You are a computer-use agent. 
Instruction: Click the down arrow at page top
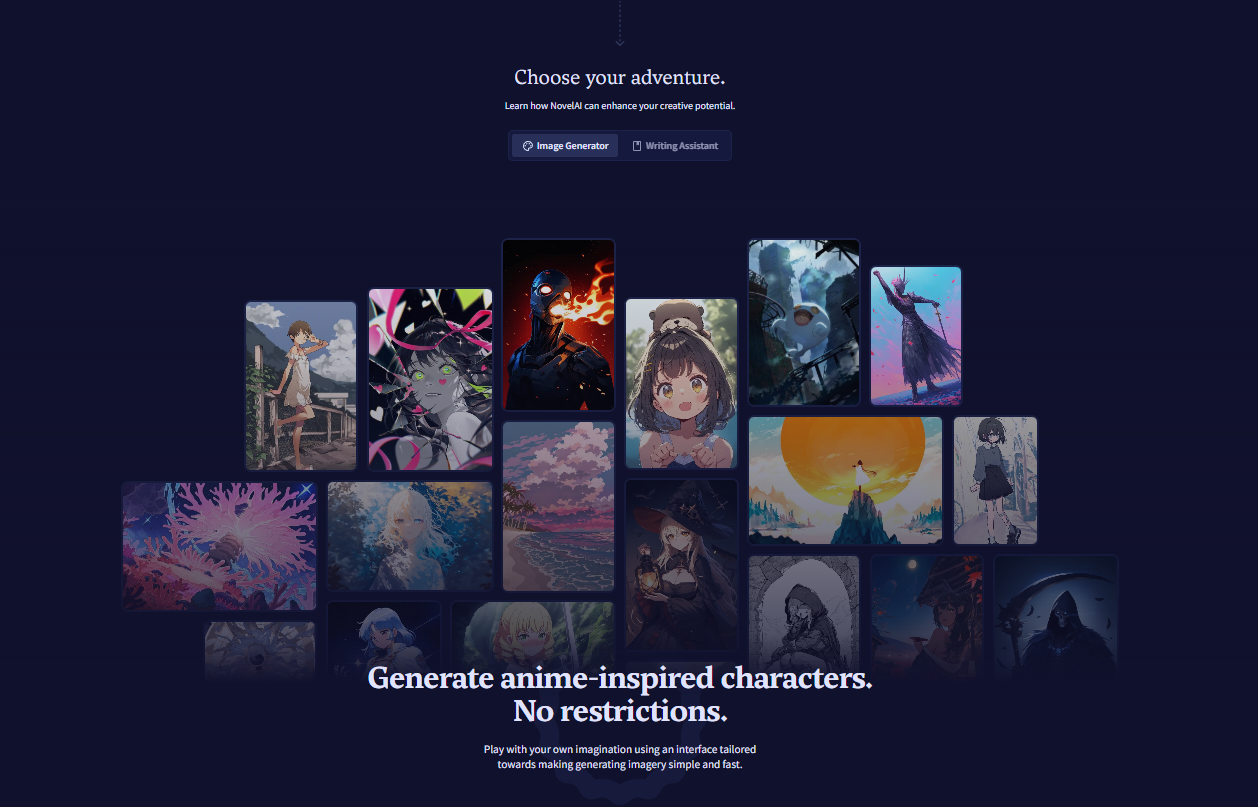(620, 42)
